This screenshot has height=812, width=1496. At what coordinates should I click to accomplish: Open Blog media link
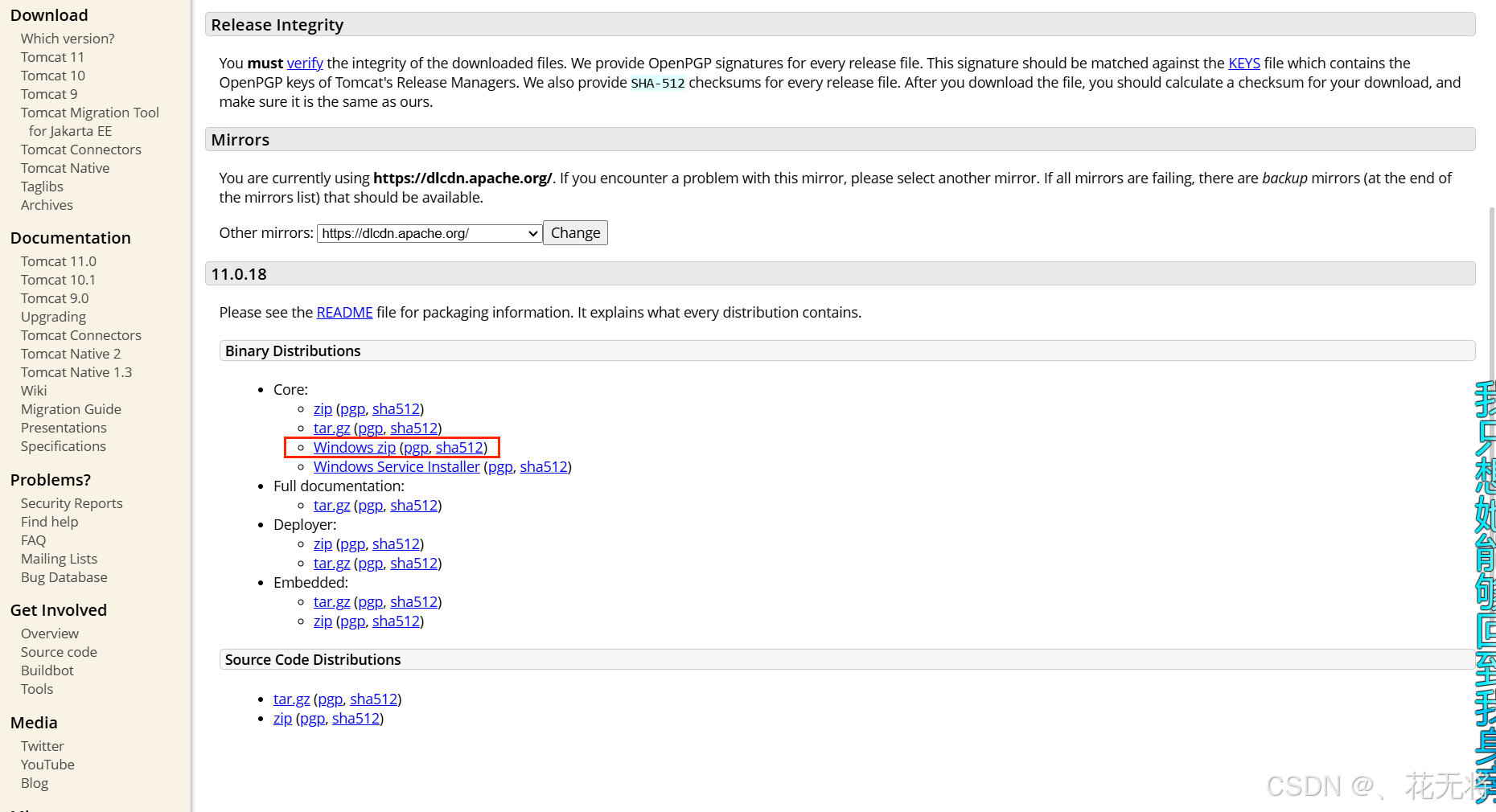point(35,783)
